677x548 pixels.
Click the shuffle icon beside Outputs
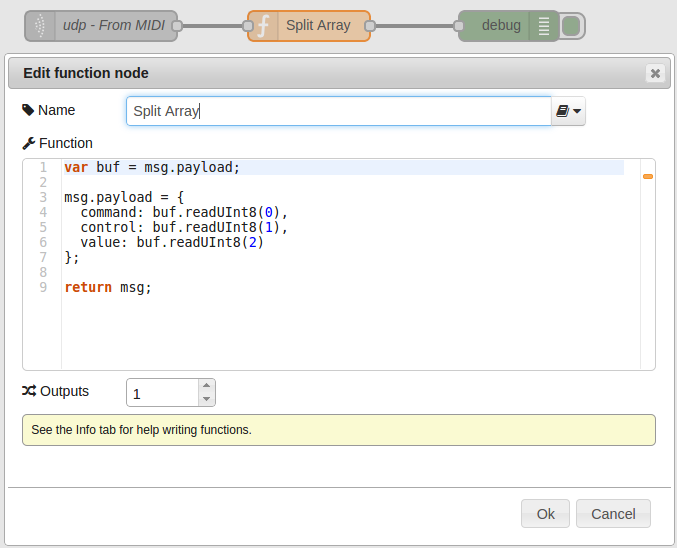point(28,391)
